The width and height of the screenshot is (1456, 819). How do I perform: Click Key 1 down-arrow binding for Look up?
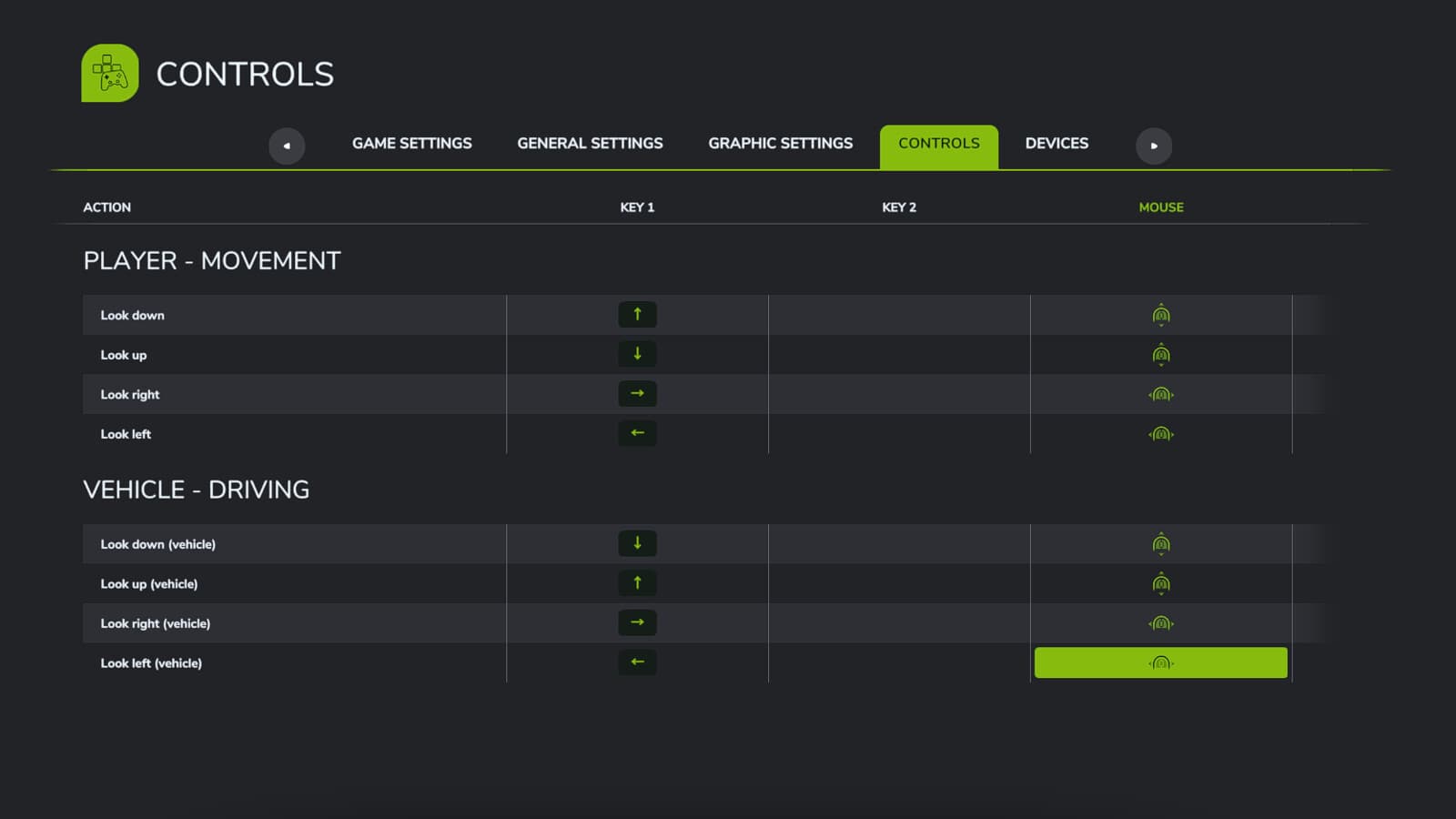click(637, 354)
